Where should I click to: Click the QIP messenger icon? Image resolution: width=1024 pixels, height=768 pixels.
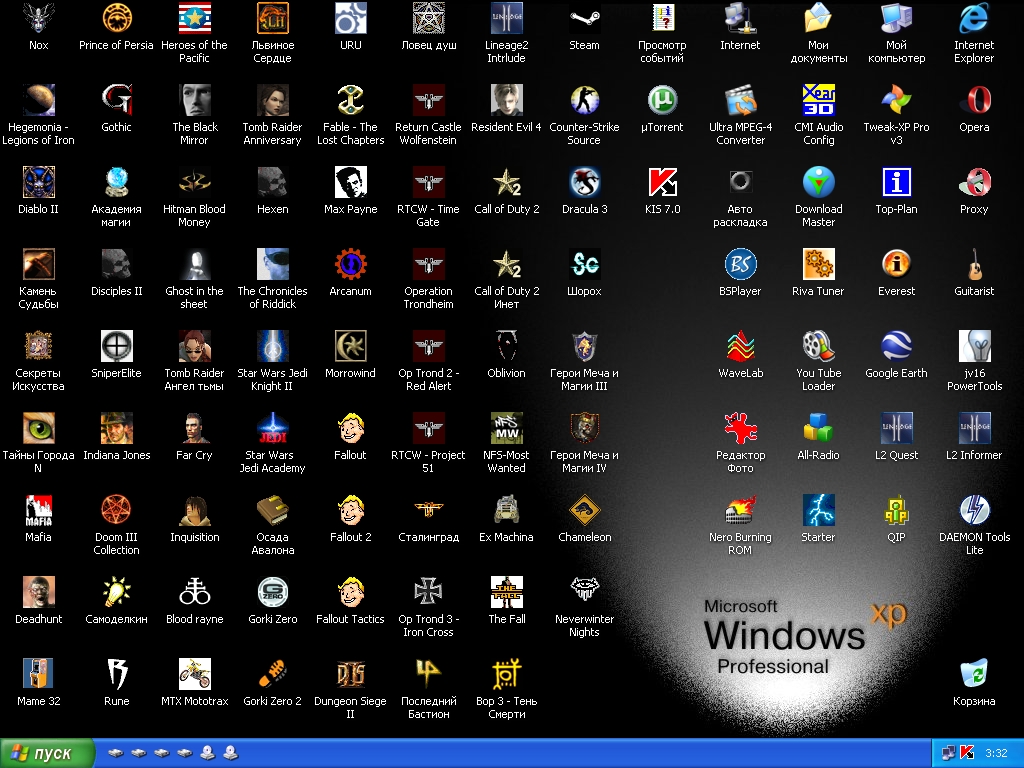[x=896, y=510]
